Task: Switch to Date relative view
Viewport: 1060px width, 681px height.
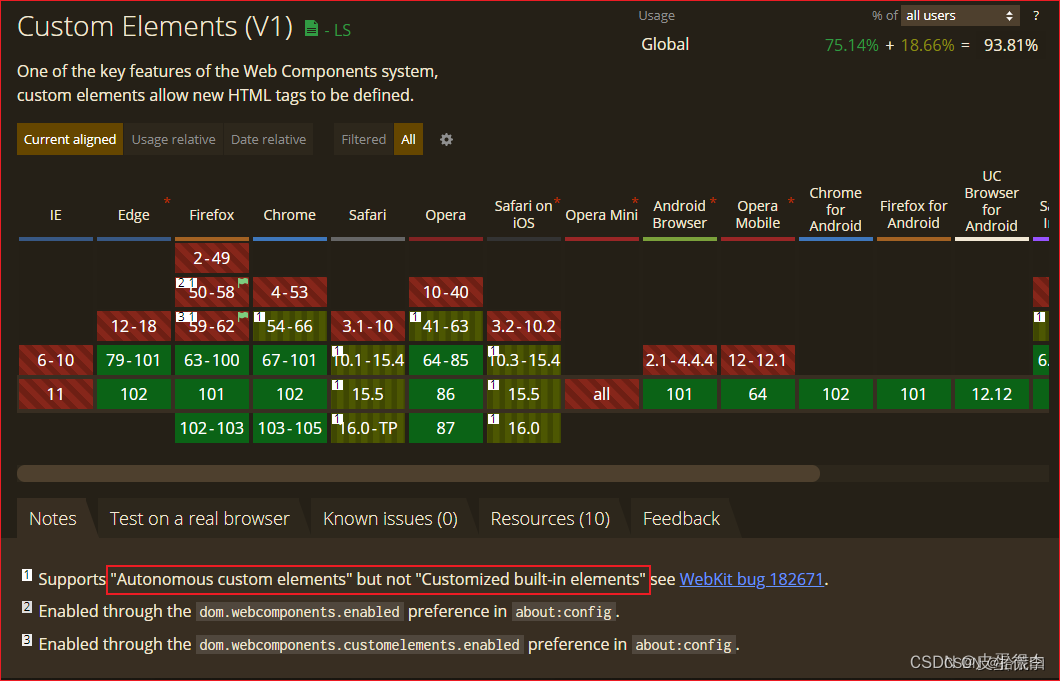Action: [x=268, y=139]
